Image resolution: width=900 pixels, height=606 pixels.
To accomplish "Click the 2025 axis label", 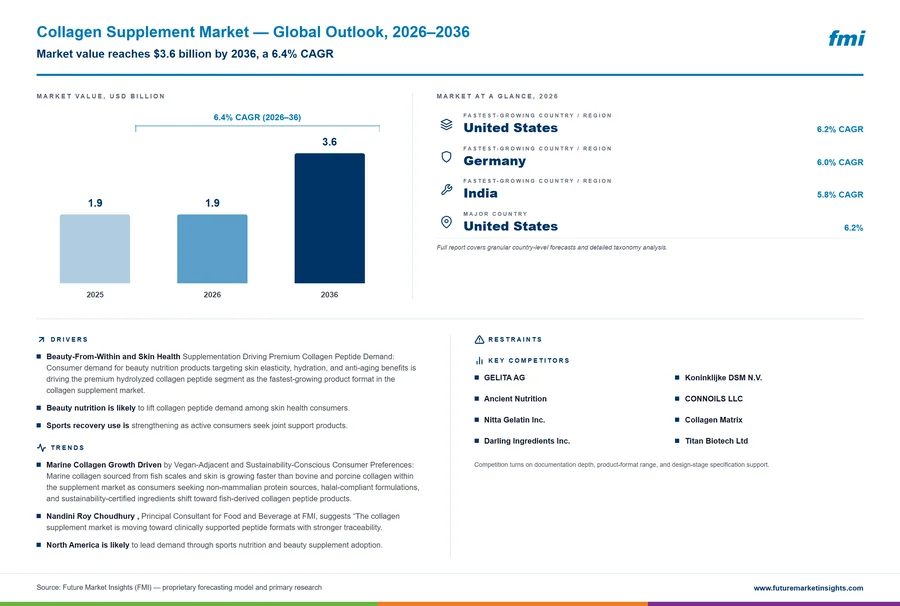I will click(x=95, y=295).
